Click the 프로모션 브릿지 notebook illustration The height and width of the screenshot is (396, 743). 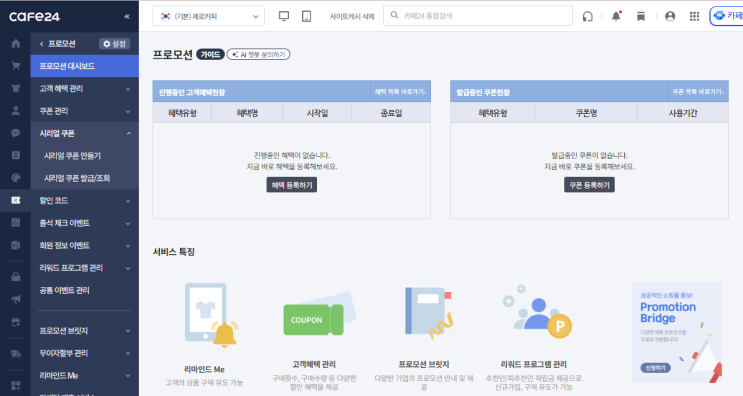[x=428, y=313]
